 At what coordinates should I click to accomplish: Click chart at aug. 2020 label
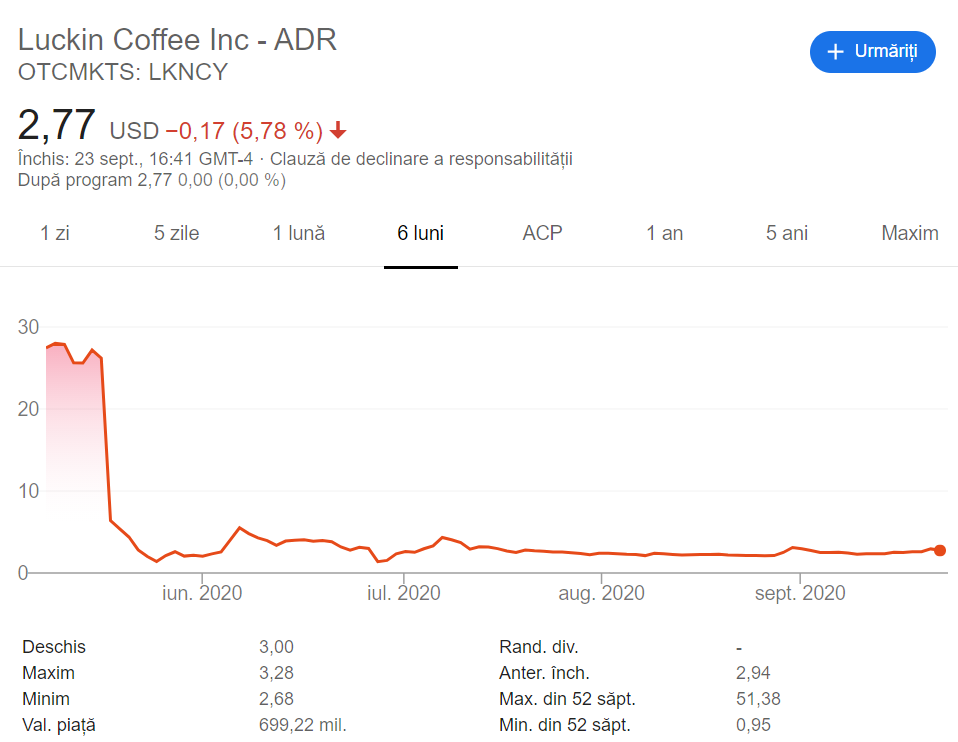pos(601,593)
